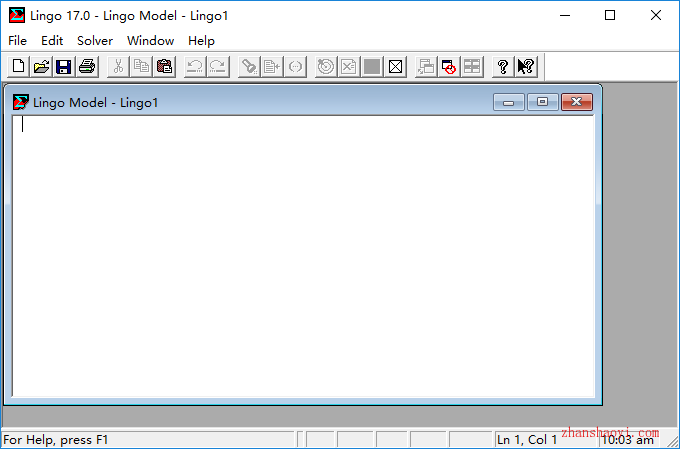Click the 'For Help, press F1' status text

(56, 440)
